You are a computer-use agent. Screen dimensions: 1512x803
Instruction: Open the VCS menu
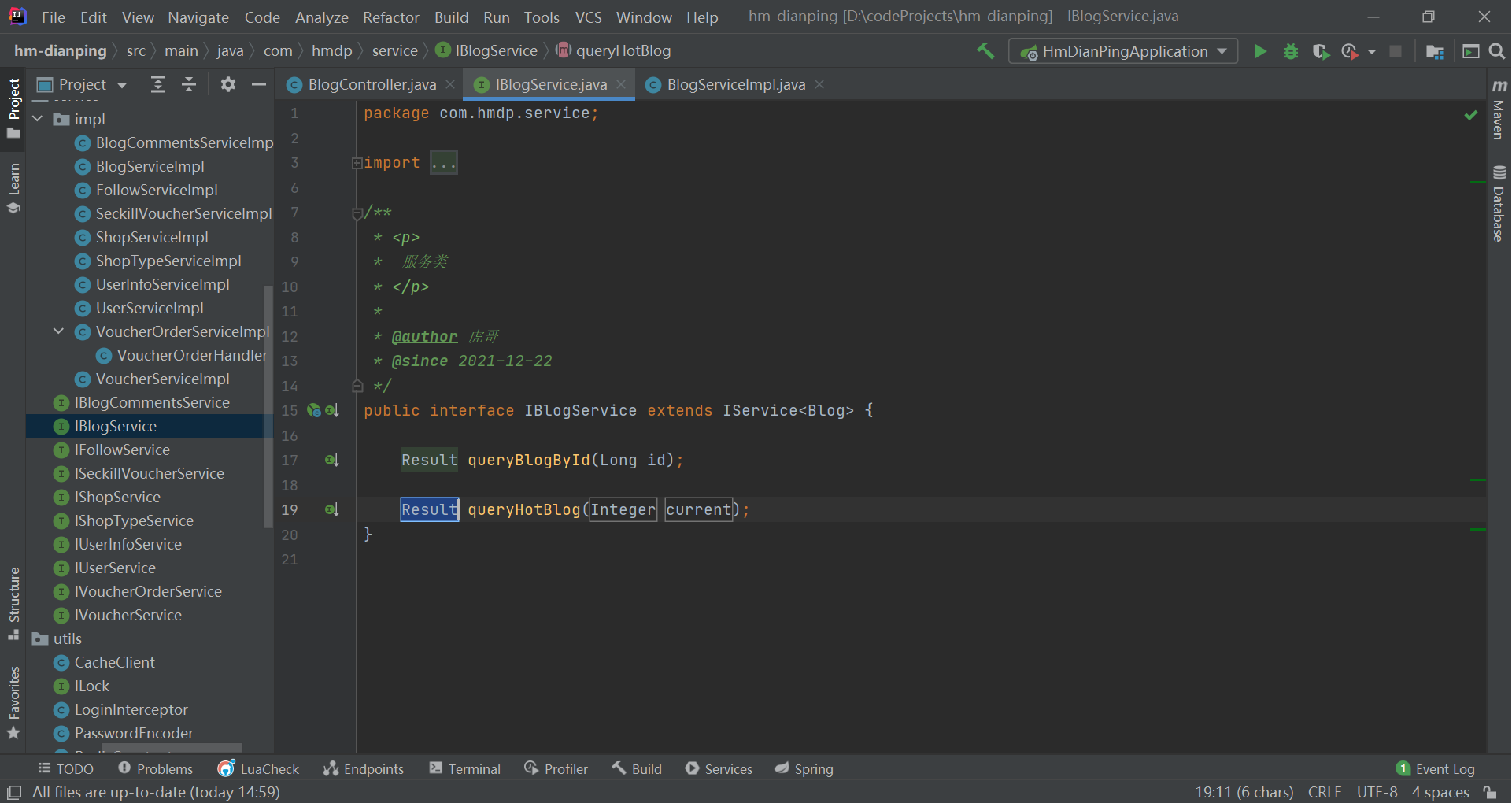point(588,17)
